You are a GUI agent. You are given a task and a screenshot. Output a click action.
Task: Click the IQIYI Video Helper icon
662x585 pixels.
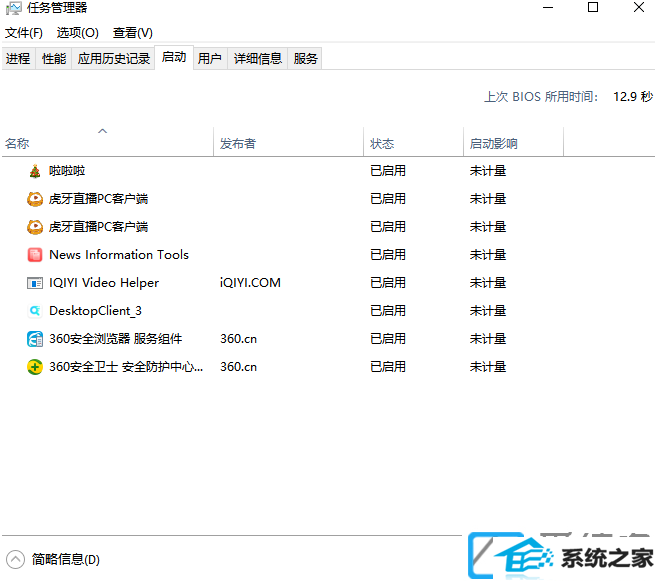pyautogui.click(x=35, y=283)
